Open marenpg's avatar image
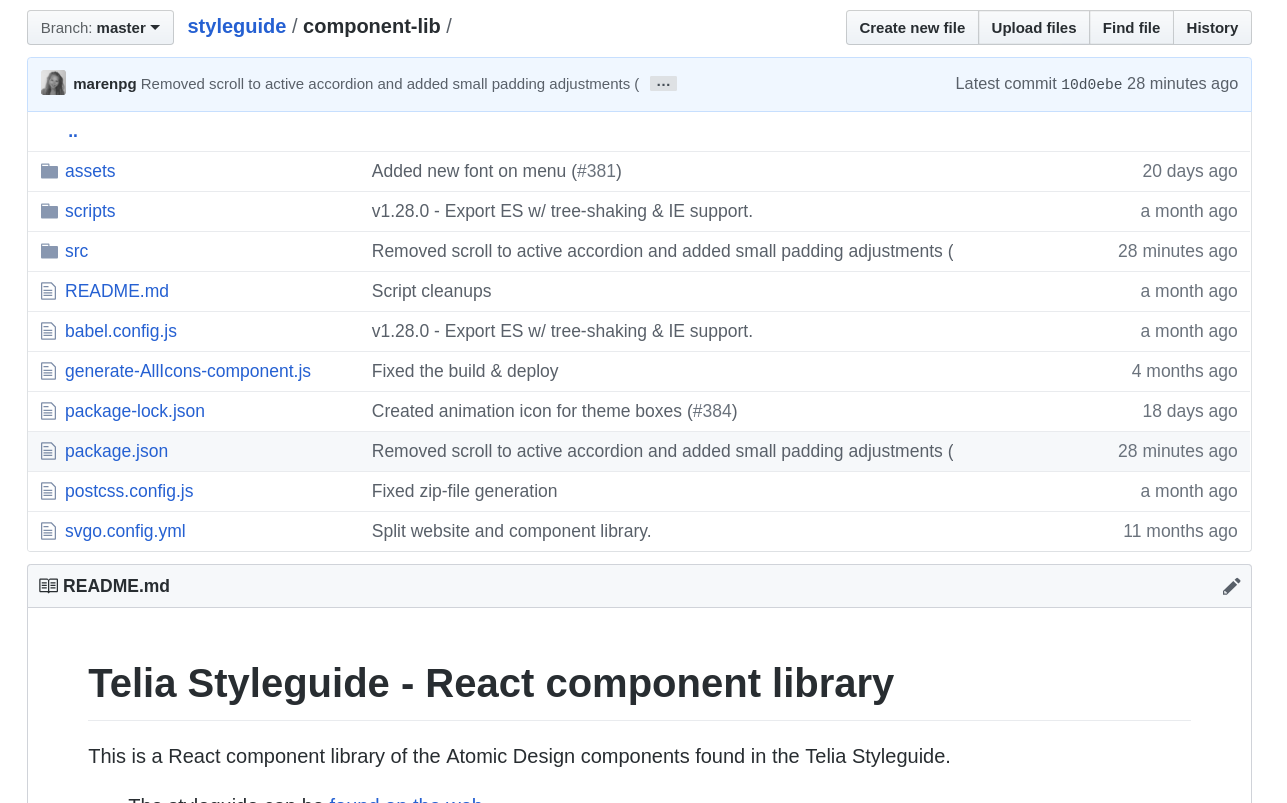1287x803 pixels. click(53, 83)
